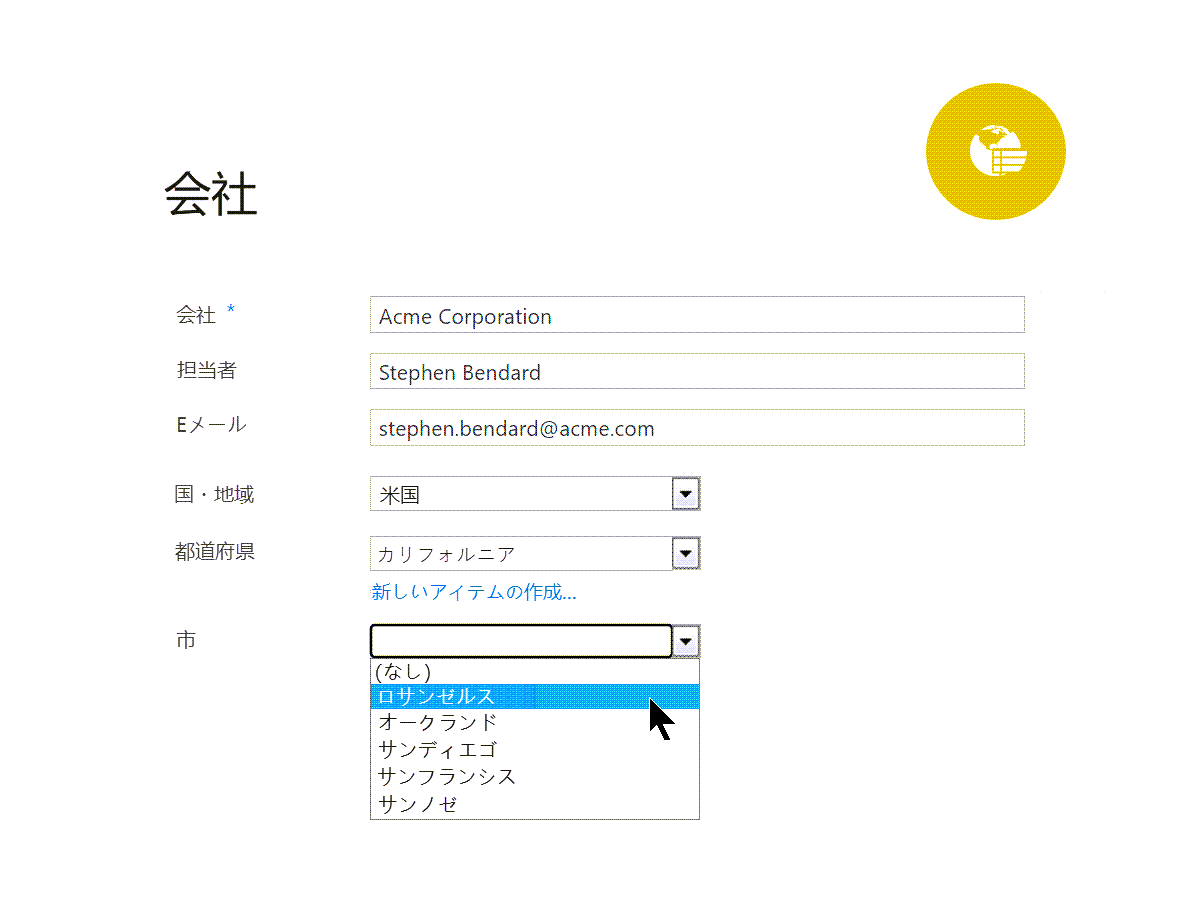Open the 国・地域 dropdown arrow

(x=685, y=494)
